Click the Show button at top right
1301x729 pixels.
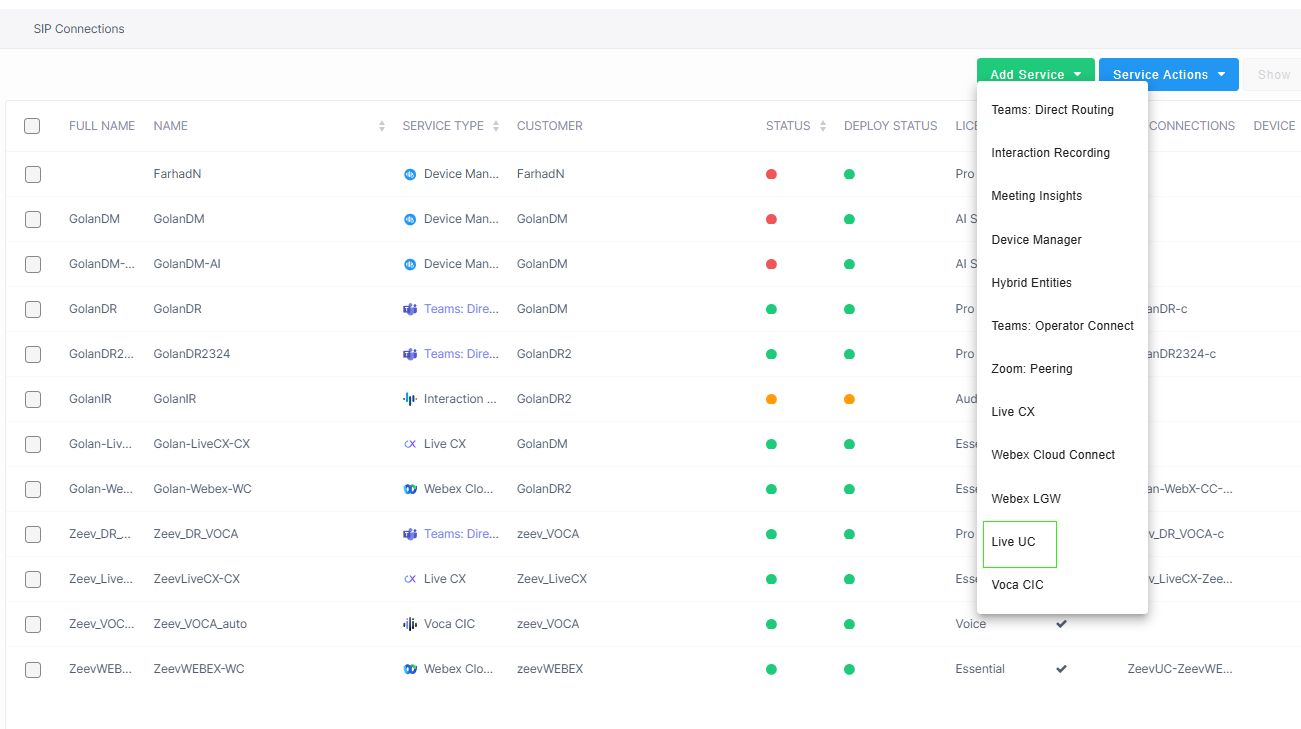[1274, 74]
